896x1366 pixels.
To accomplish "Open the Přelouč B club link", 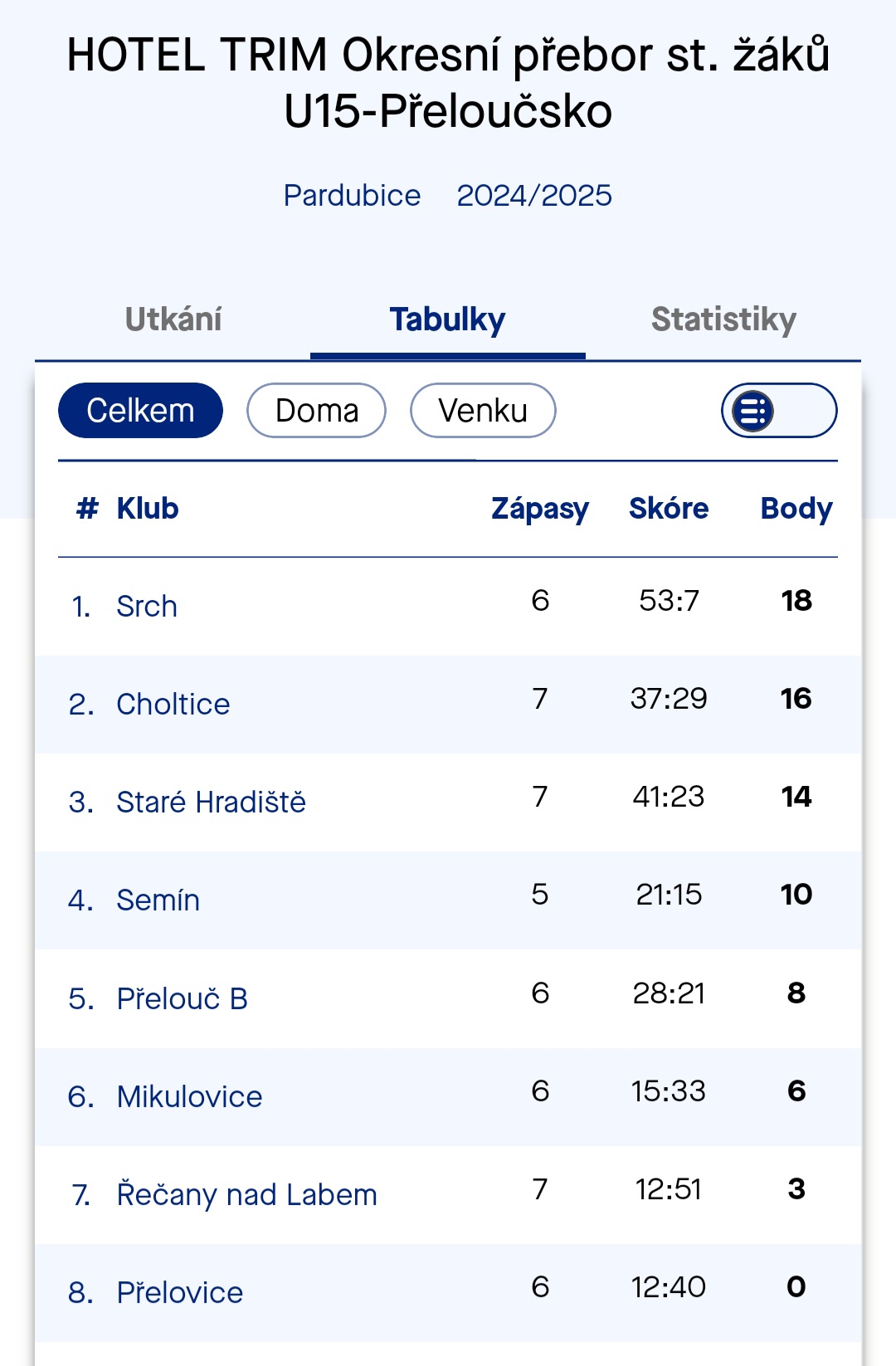I will 182,998.
